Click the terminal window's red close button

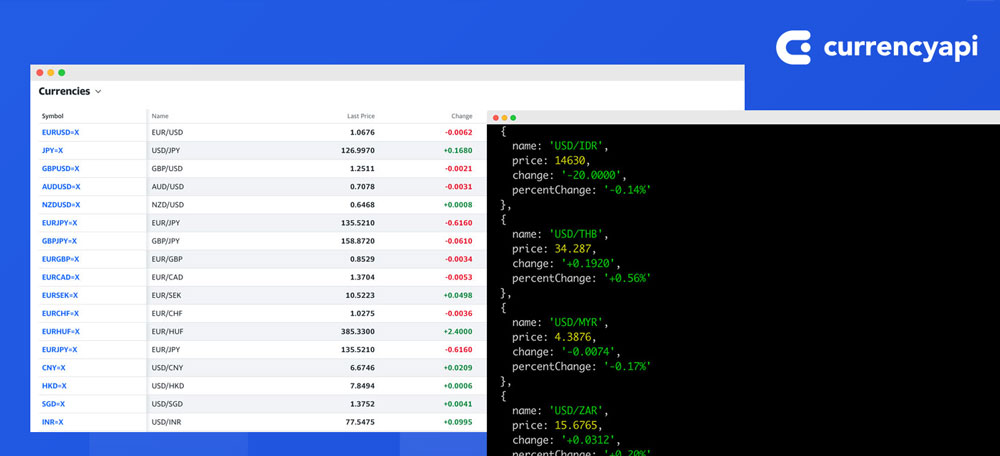(494, 118)
